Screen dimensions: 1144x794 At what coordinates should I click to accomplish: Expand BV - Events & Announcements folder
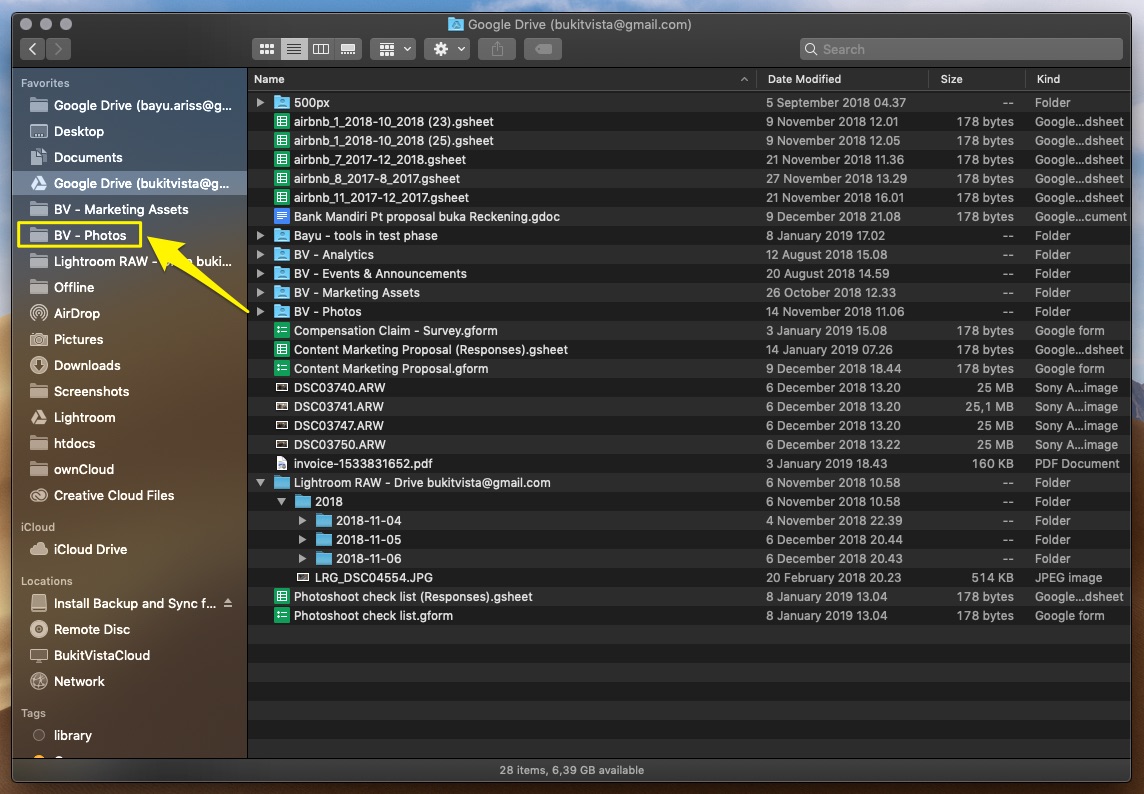pos(260,274)
